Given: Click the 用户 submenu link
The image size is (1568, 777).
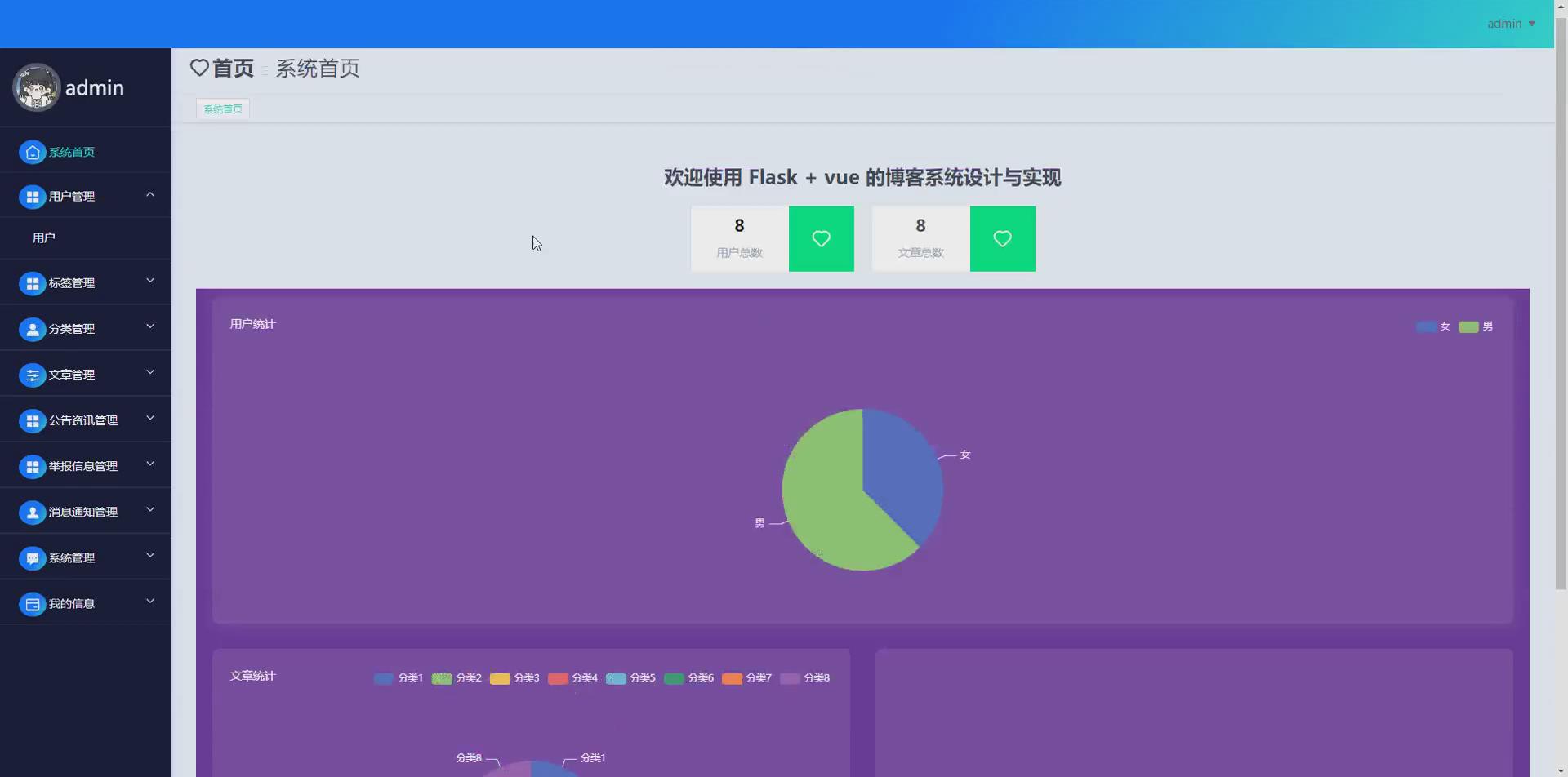Looking at the screenshot, I should [44, 237].
